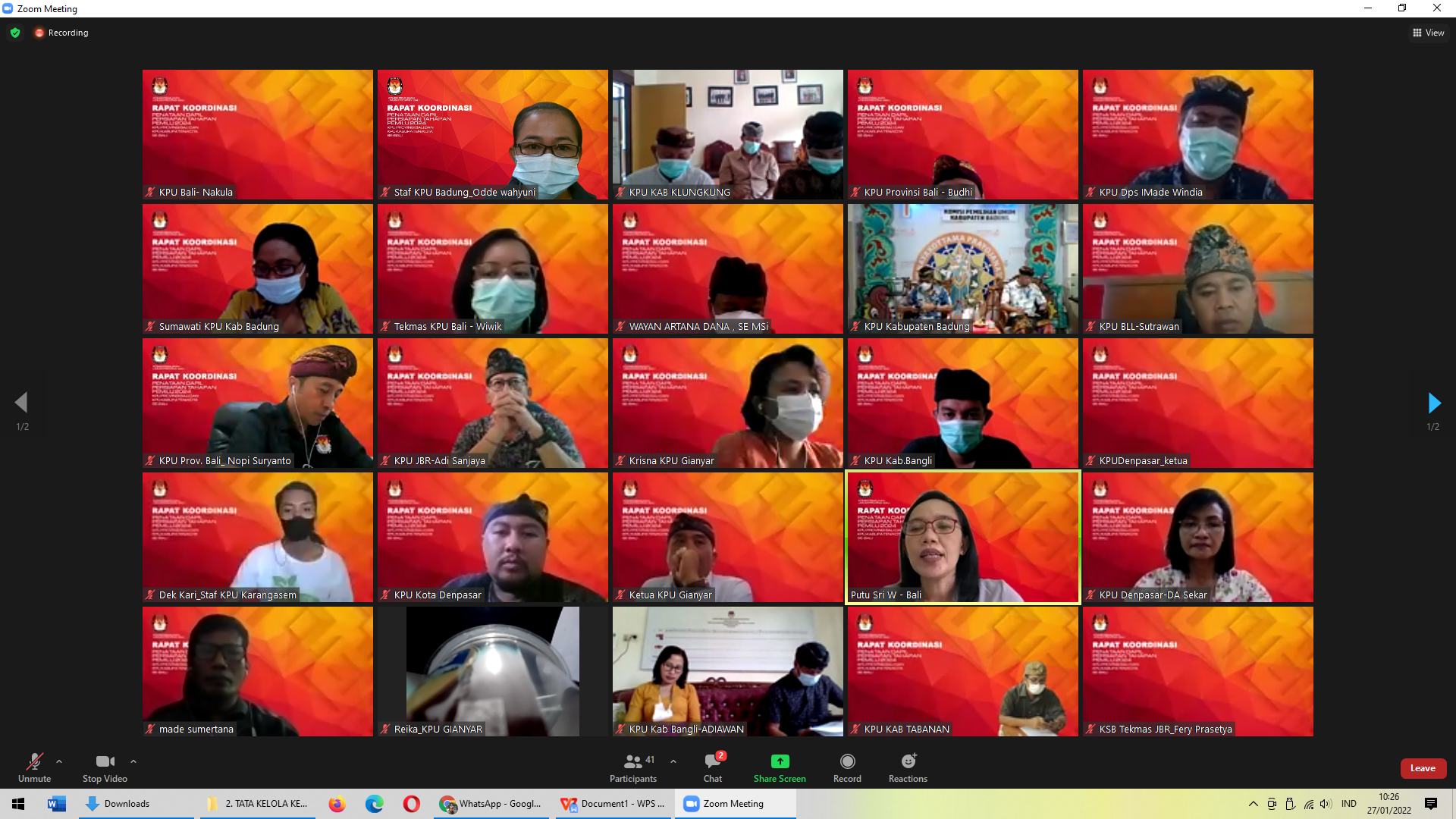
Task: Open the View layout menu
Action: tap(1428, 33)
